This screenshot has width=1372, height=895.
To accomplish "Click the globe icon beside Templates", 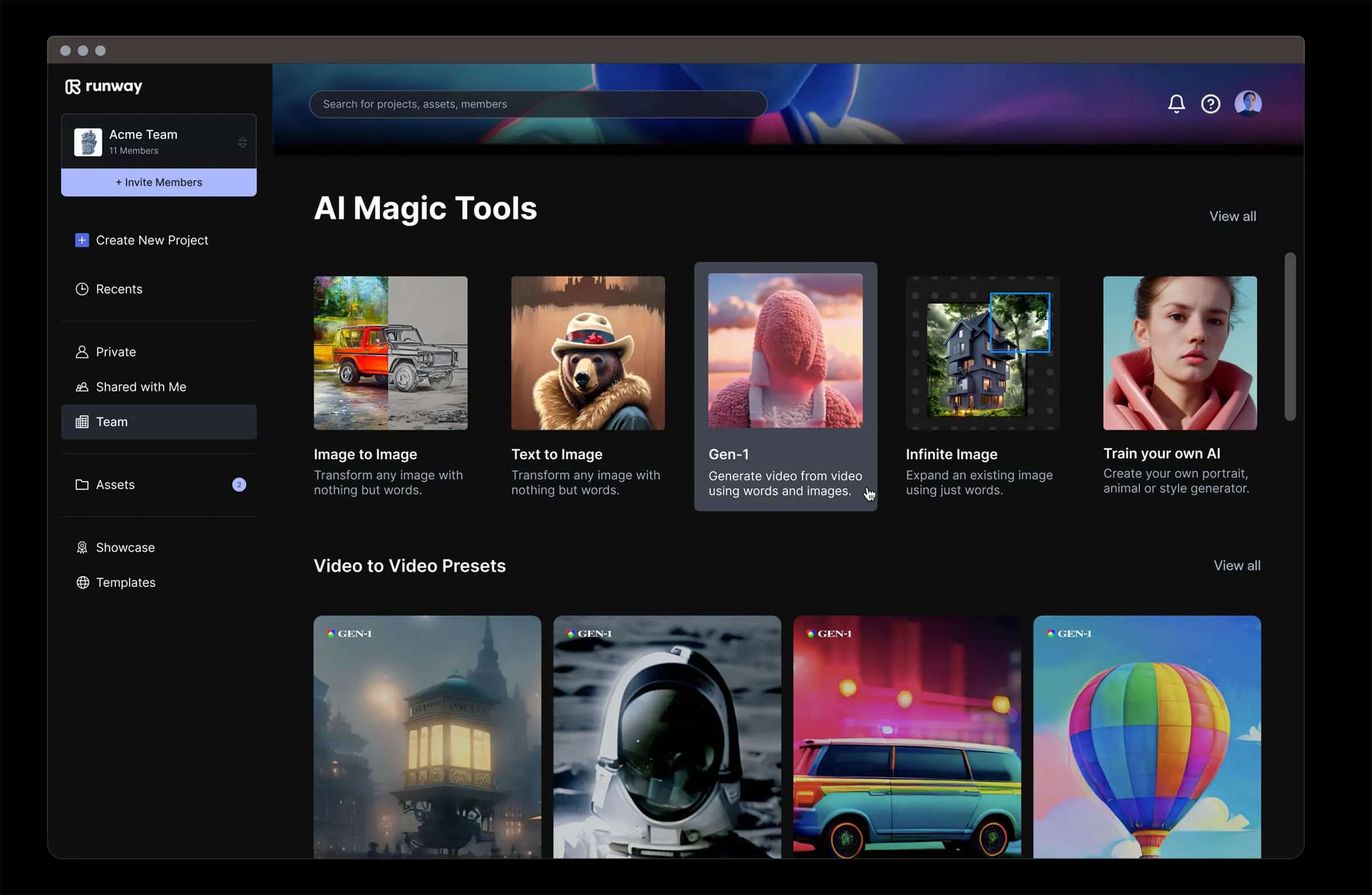I will point(82,582).
